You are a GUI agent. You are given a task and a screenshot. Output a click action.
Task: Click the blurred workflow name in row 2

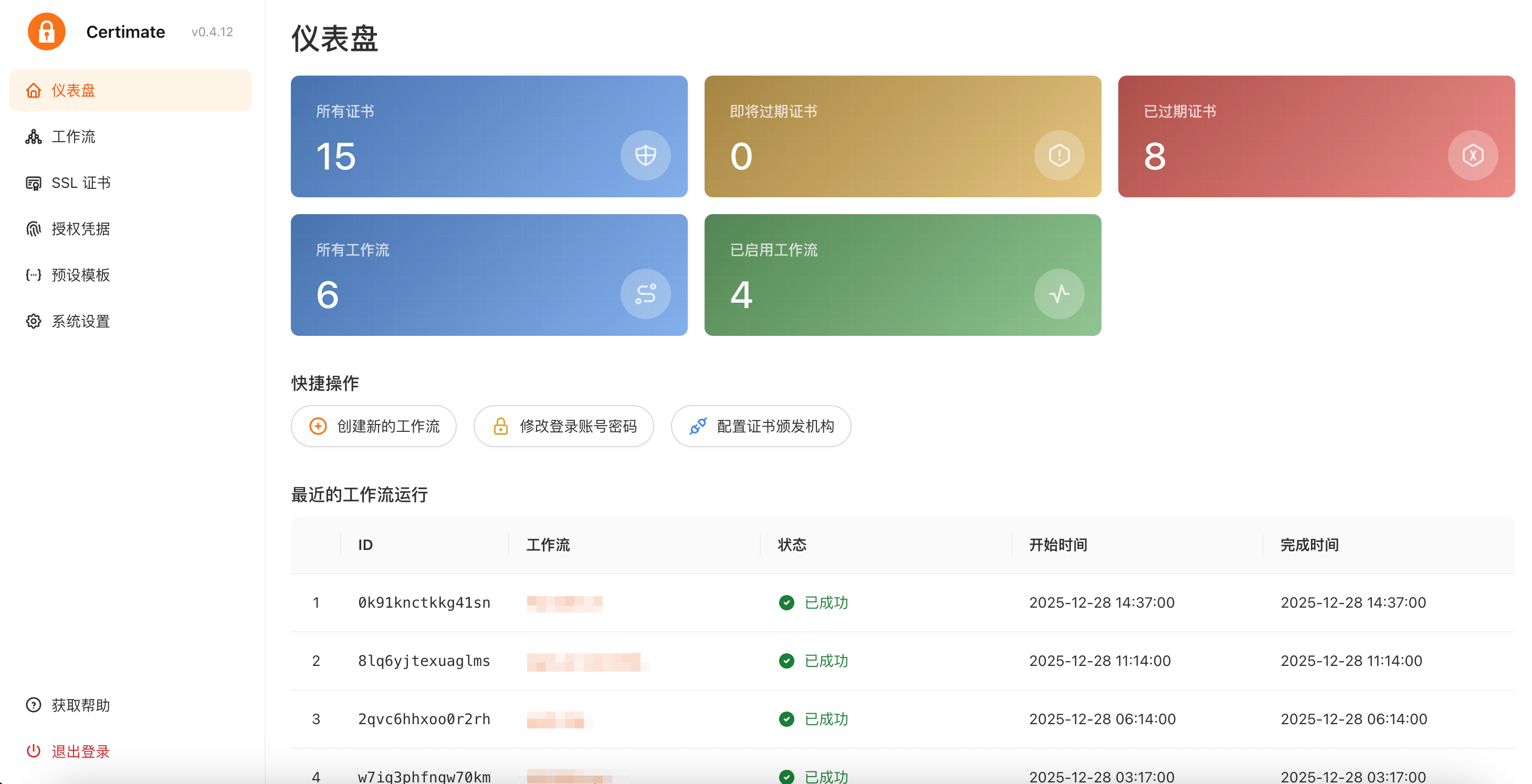584,662
